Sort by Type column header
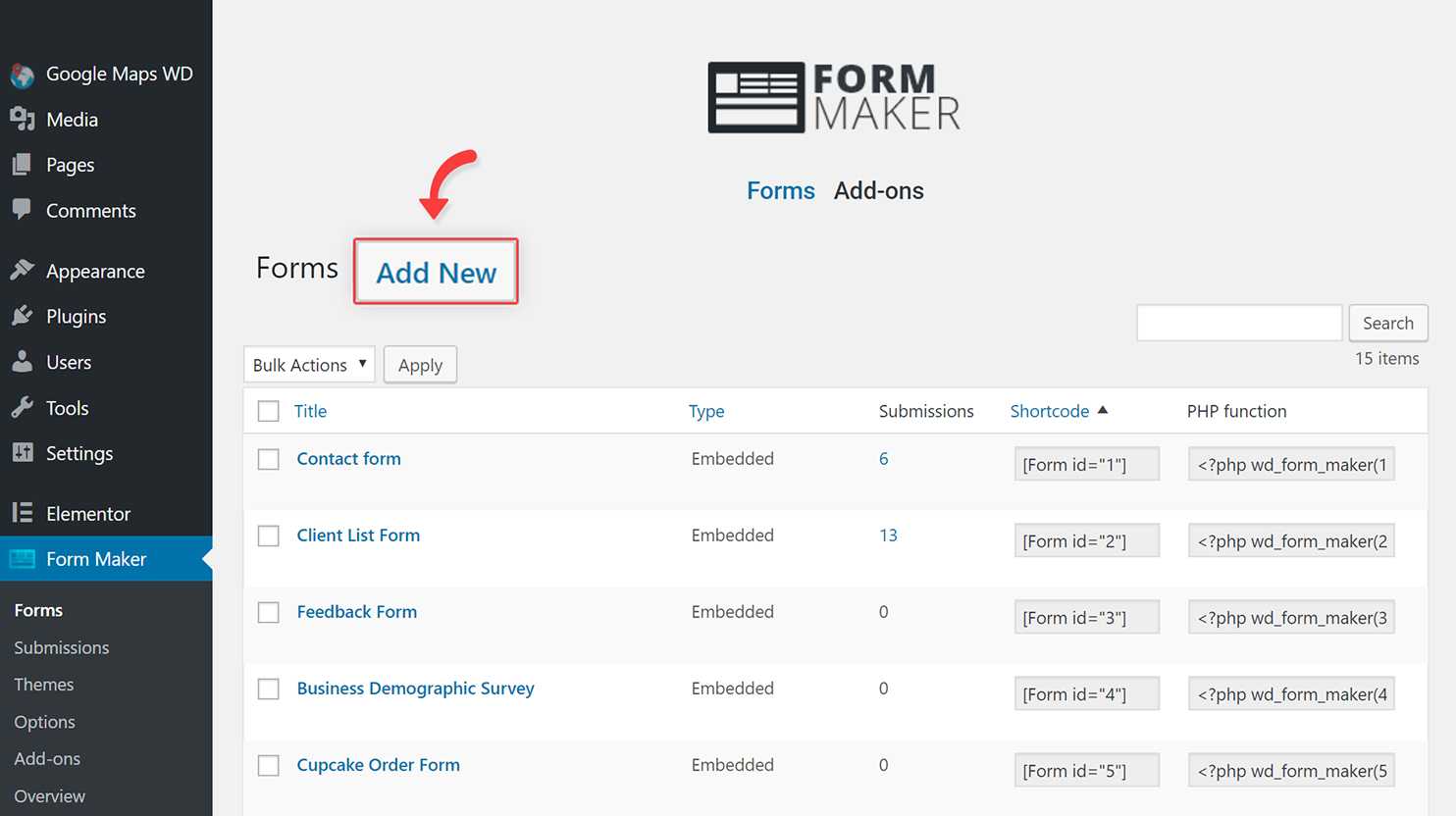The image size is (1456, 816). pos(706,411)
